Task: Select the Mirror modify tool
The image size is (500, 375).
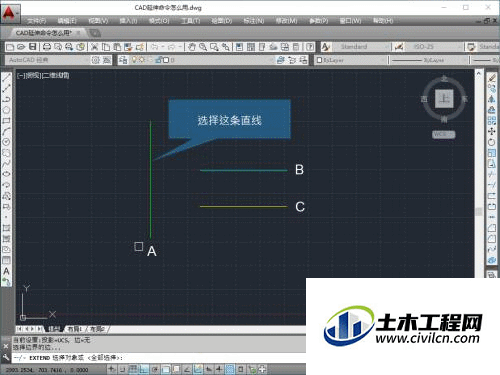Action: coord(492,99)
